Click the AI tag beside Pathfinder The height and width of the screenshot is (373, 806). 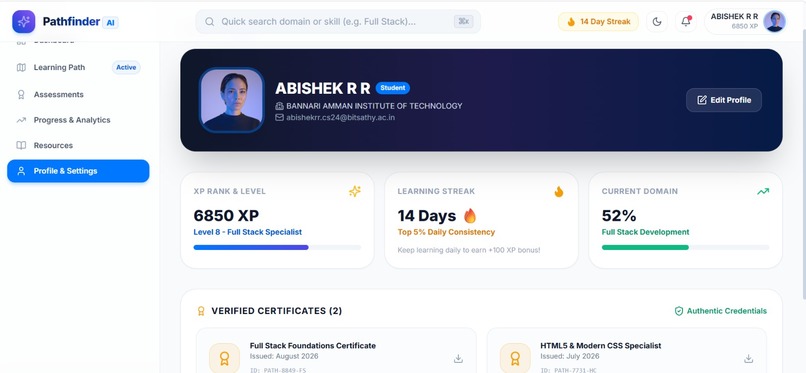click(x=110, y=22)
